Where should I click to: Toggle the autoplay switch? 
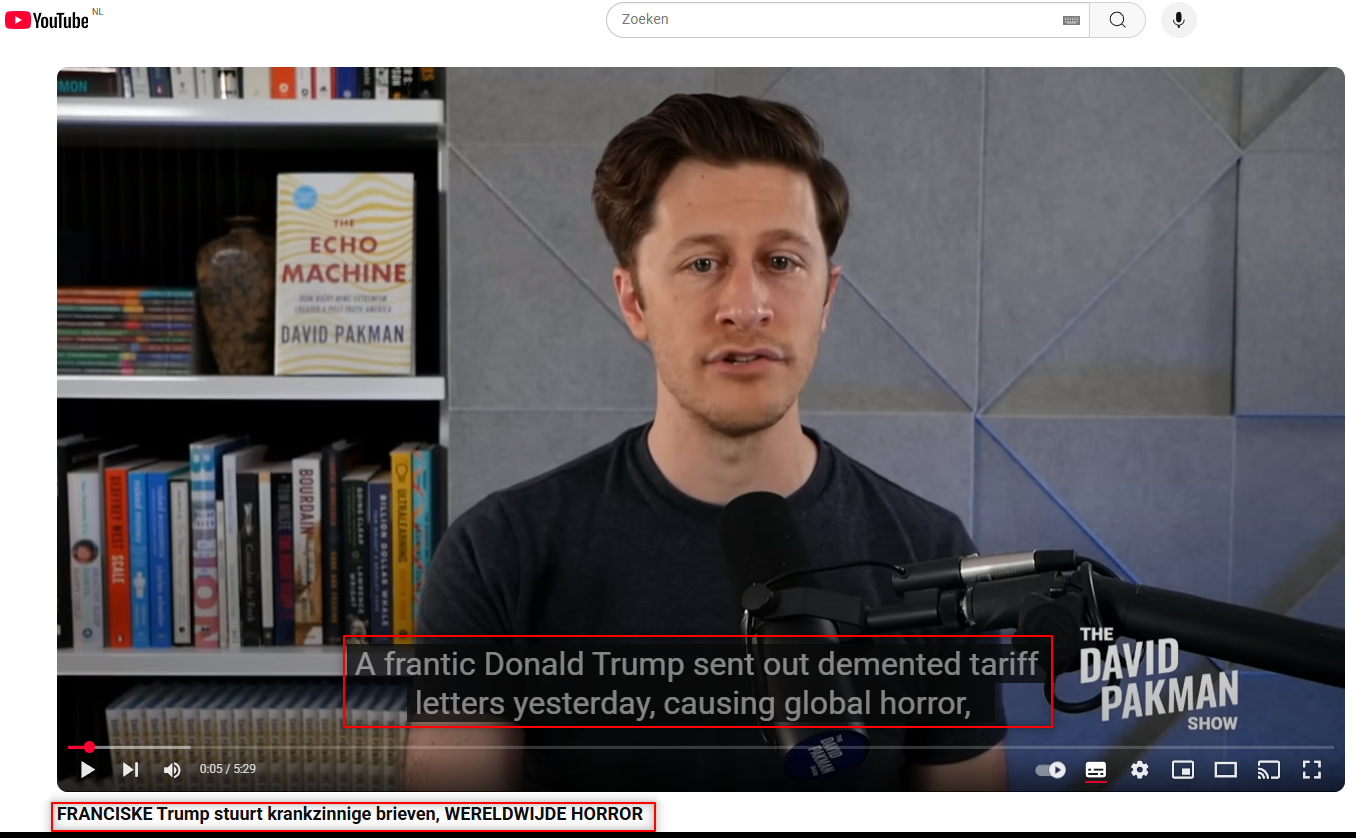tap(1050, 770)
